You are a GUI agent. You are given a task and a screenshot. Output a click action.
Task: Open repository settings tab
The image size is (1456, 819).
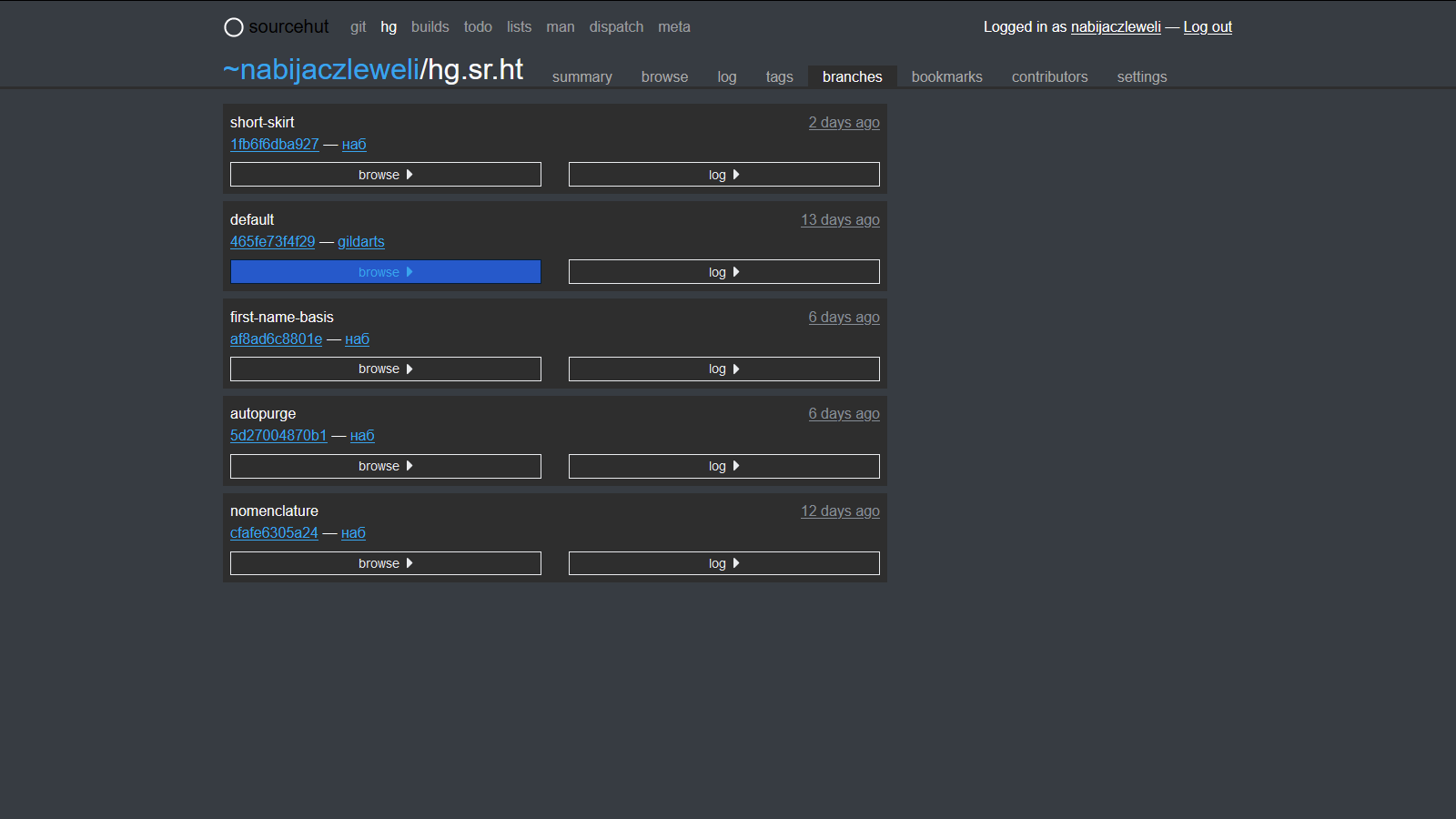1141,77
